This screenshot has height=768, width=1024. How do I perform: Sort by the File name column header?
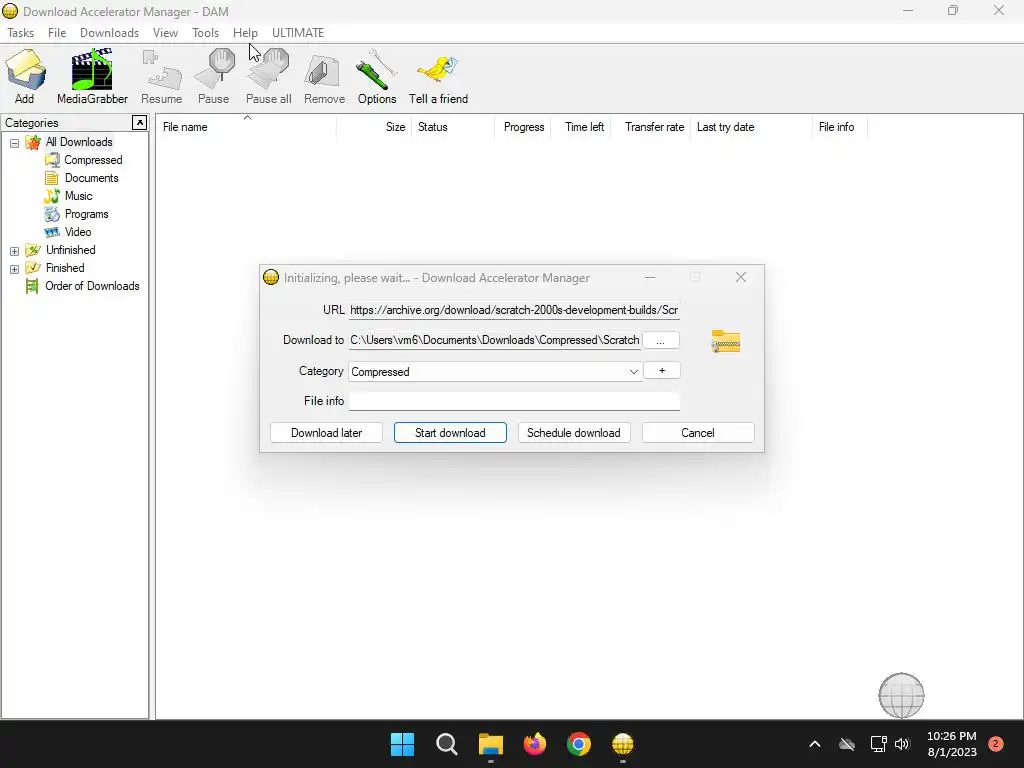246,127
